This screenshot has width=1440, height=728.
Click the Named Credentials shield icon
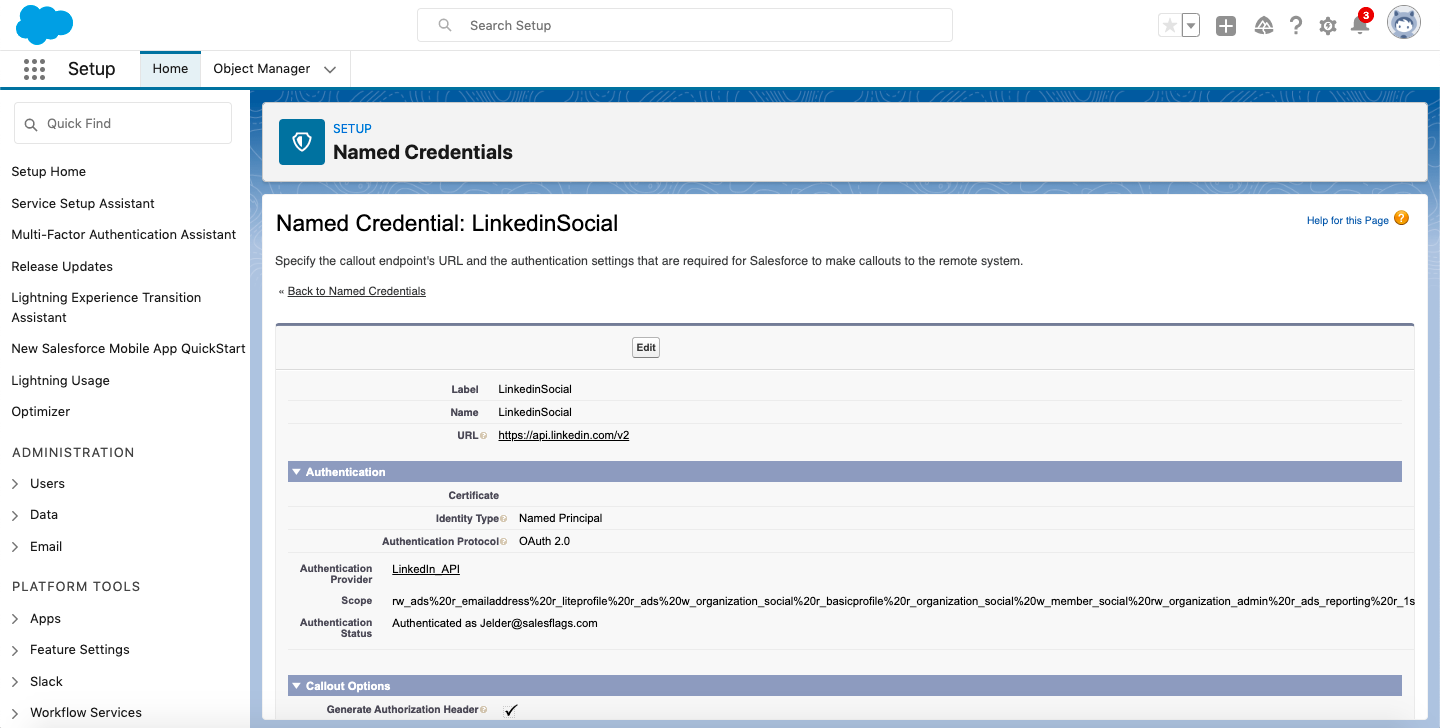tap(302, 142)
